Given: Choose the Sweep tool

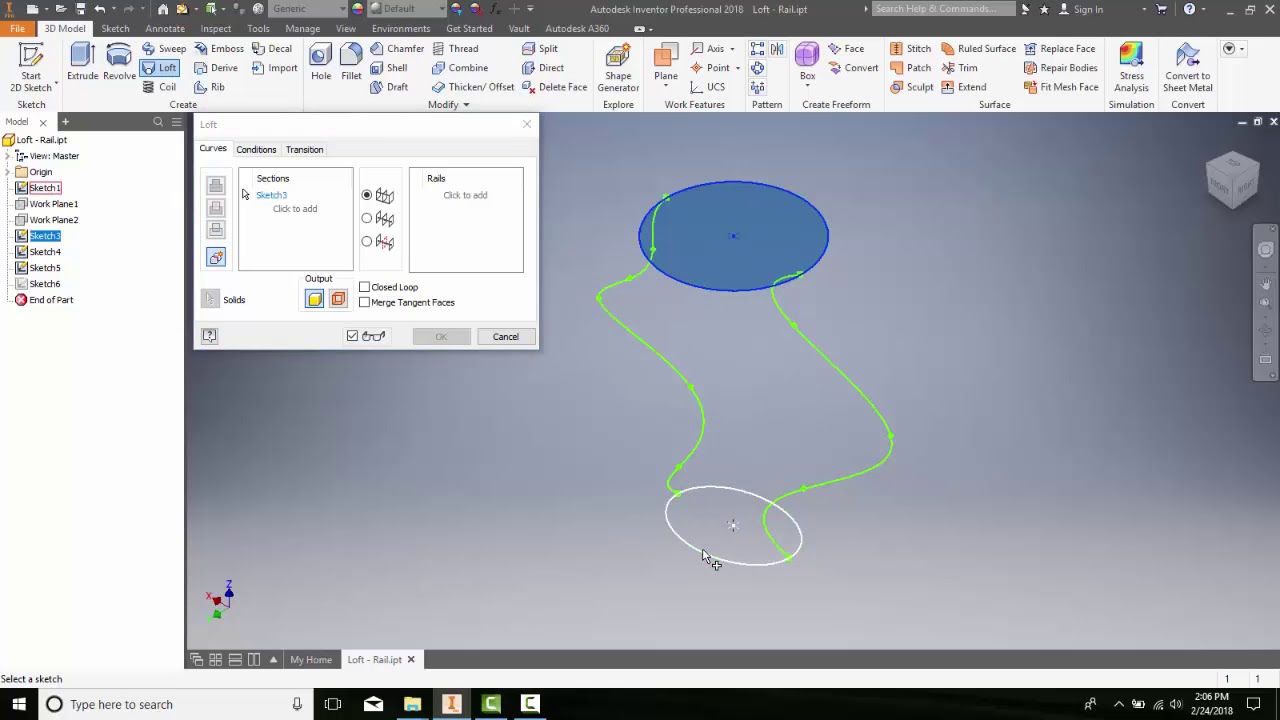Looking at the screenshot, I should point(163,48).
